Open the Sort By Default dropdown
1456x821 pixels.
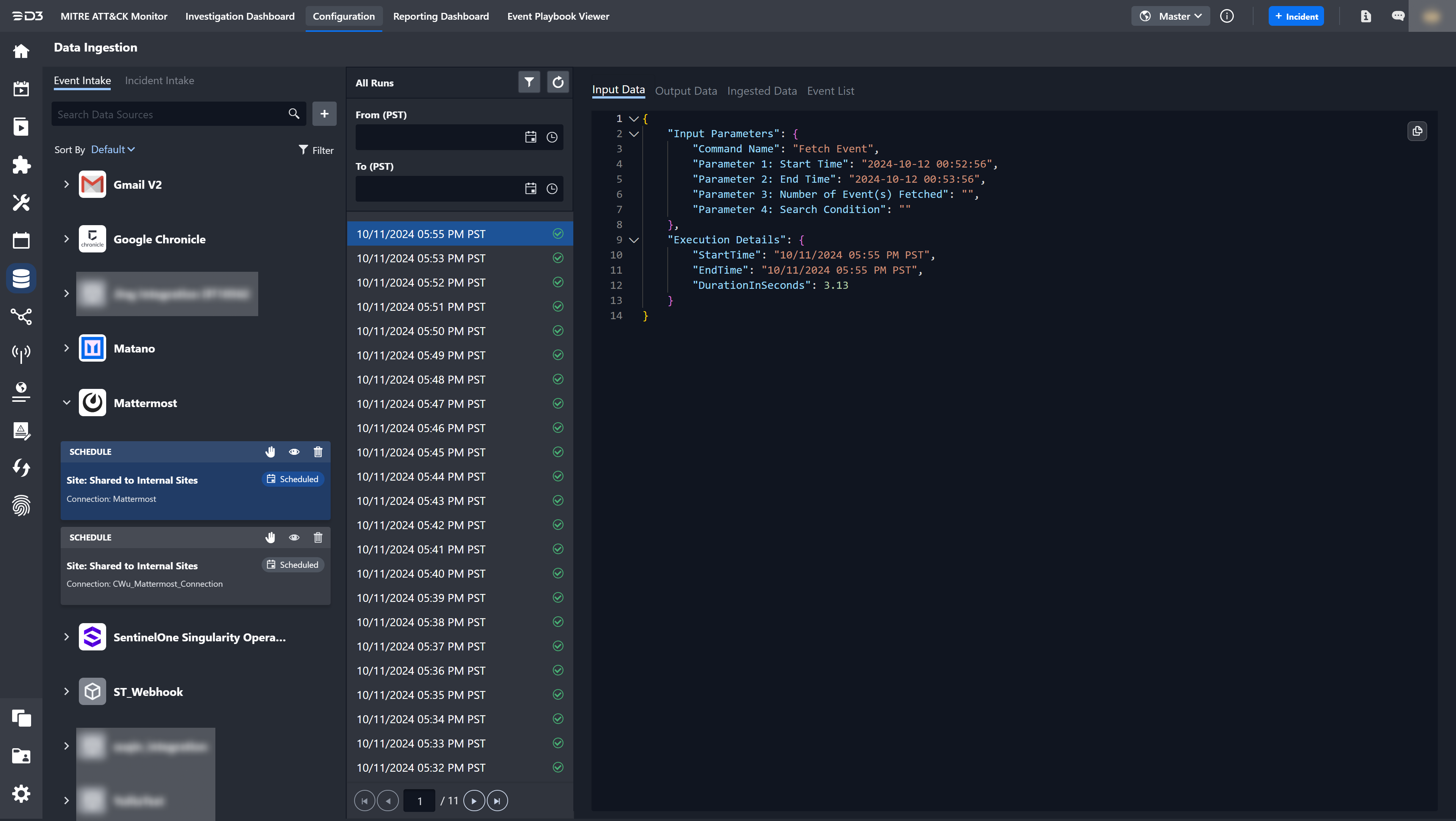pos(113,149)
